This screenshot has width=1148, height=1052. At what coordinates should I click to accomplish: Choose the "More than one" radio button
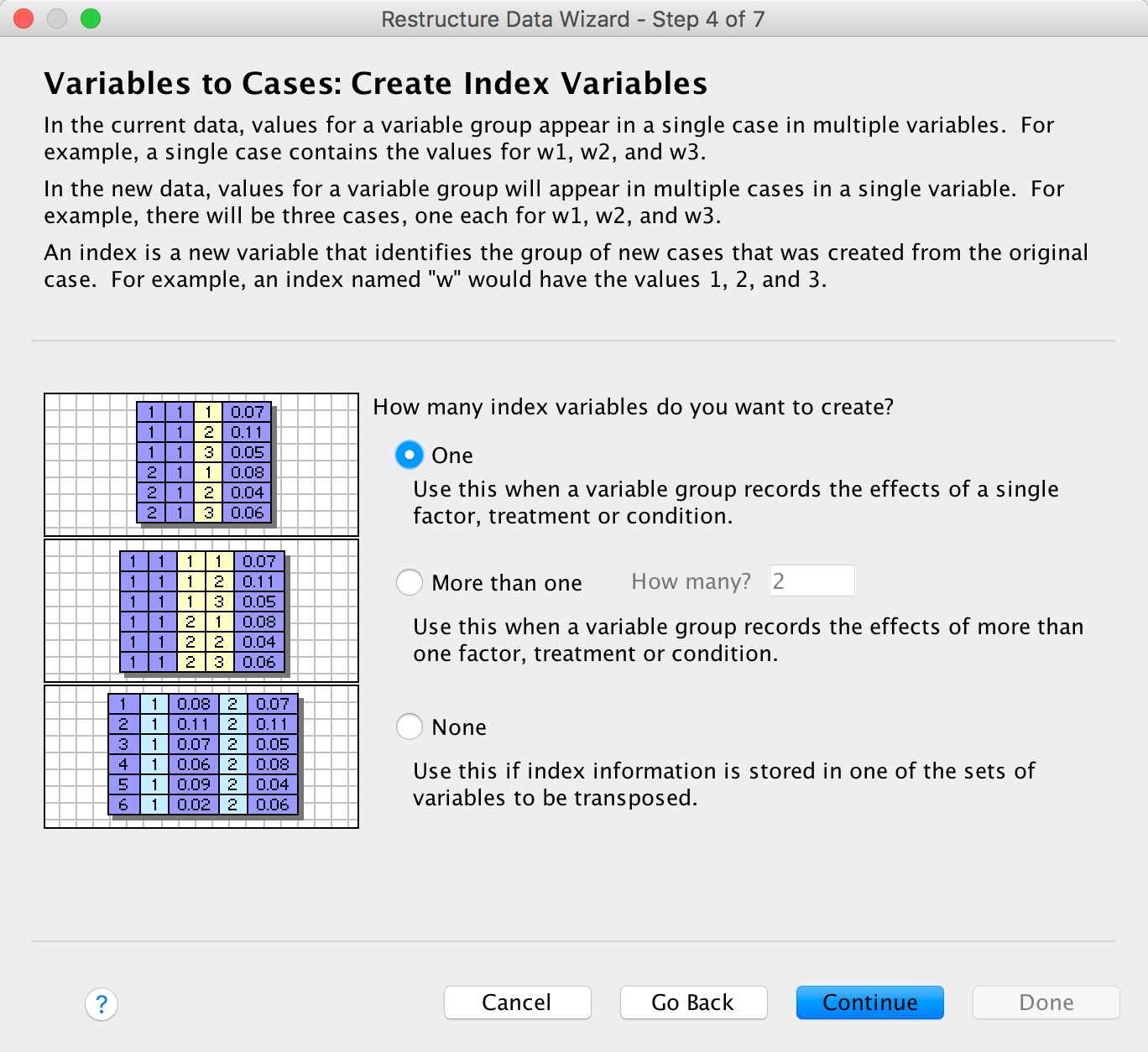(410, 582)
